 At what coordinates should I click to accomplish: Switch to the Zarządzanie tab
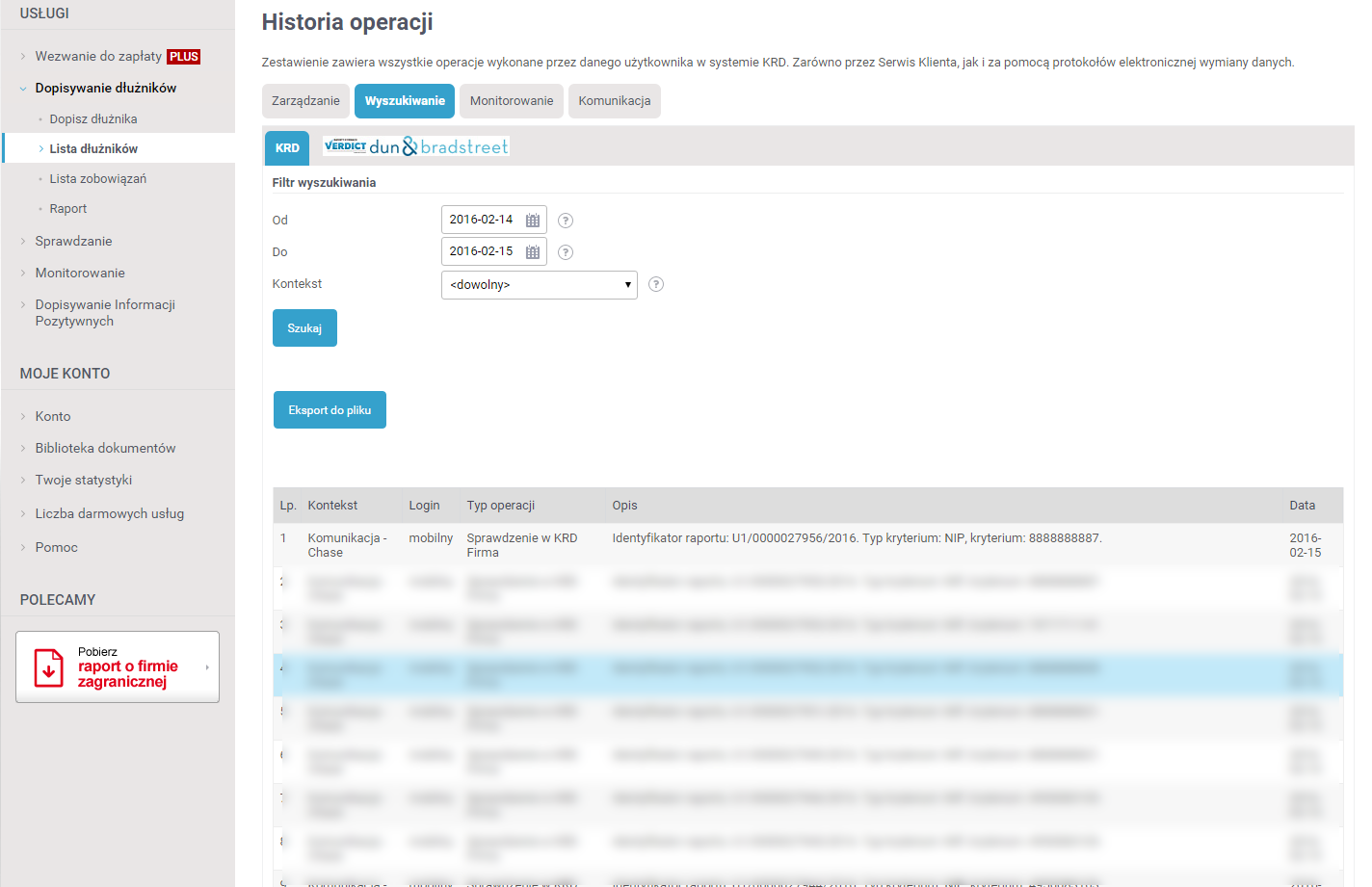pos(305,101)
